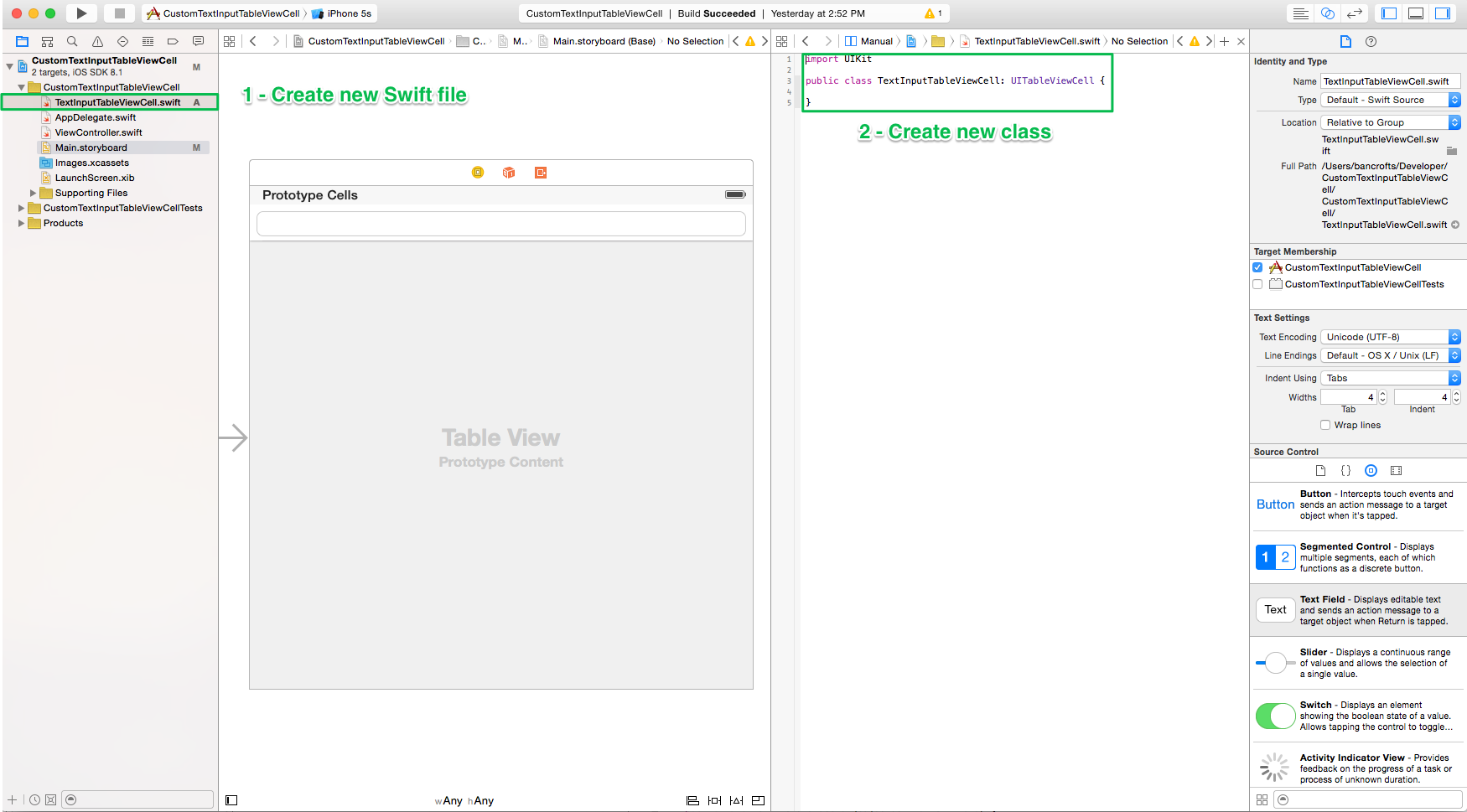Toggle the bottom Debug area panel
Screen dimensions: 1467x812
click(x=1416, y=13)
